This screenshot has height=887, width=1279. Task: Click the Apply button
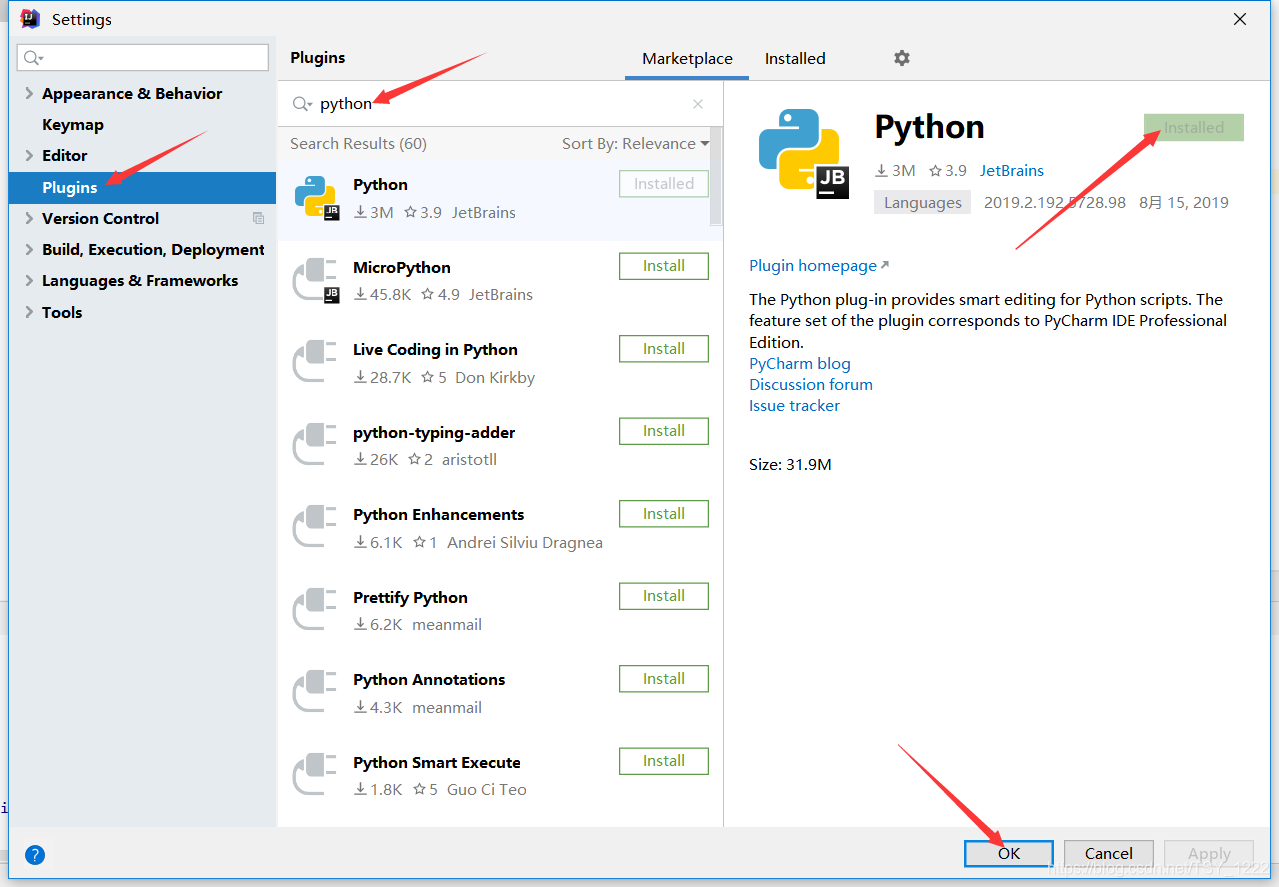1209,853
